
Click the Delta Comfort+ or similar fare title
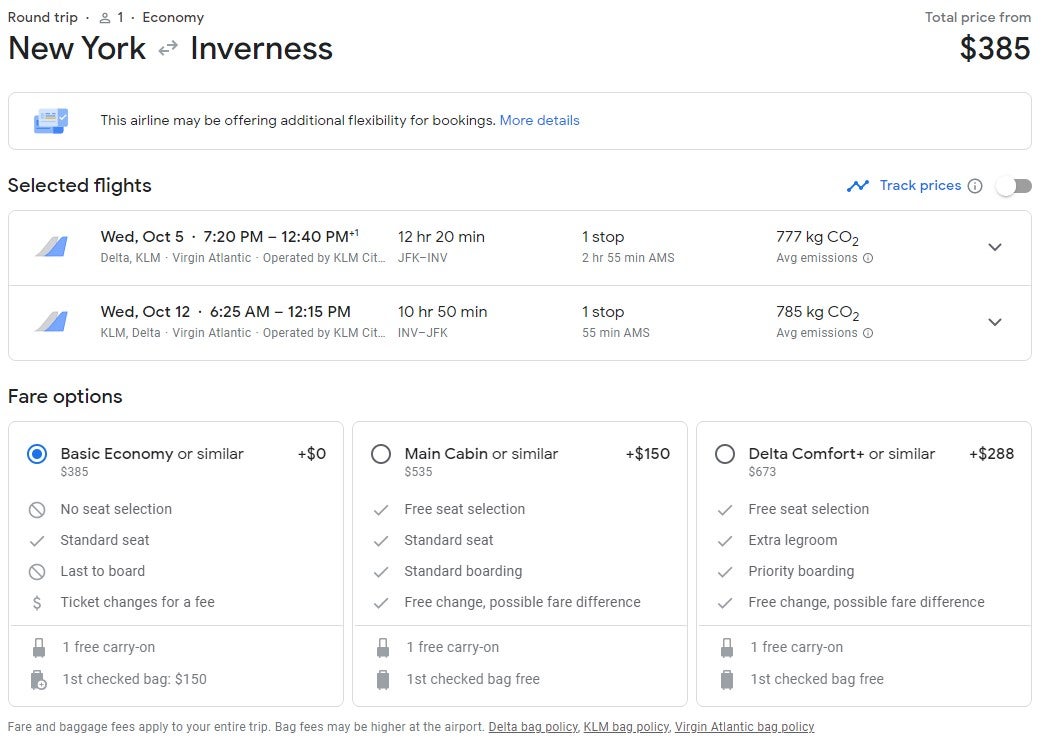tap(842, 454)
